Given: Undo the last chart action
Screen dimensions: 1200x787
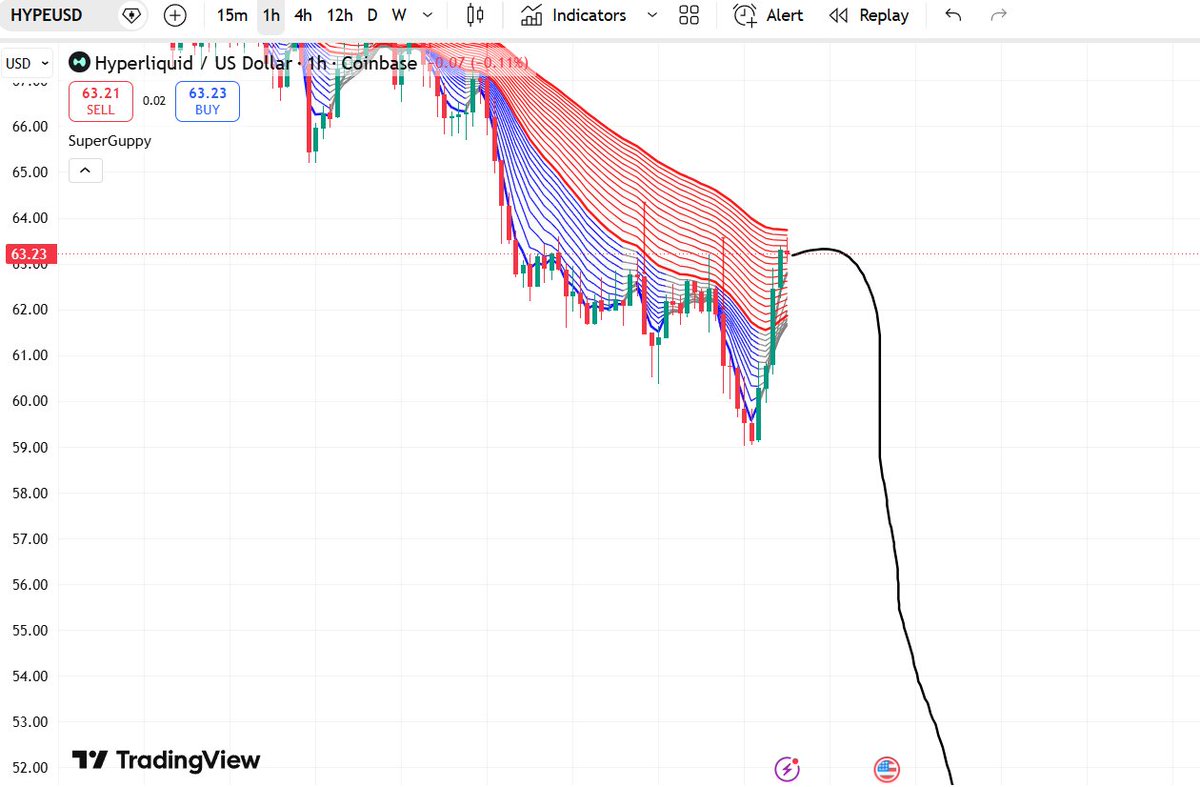Looking at the screenshot, I should pyautogui.click(x=953, y=16).
